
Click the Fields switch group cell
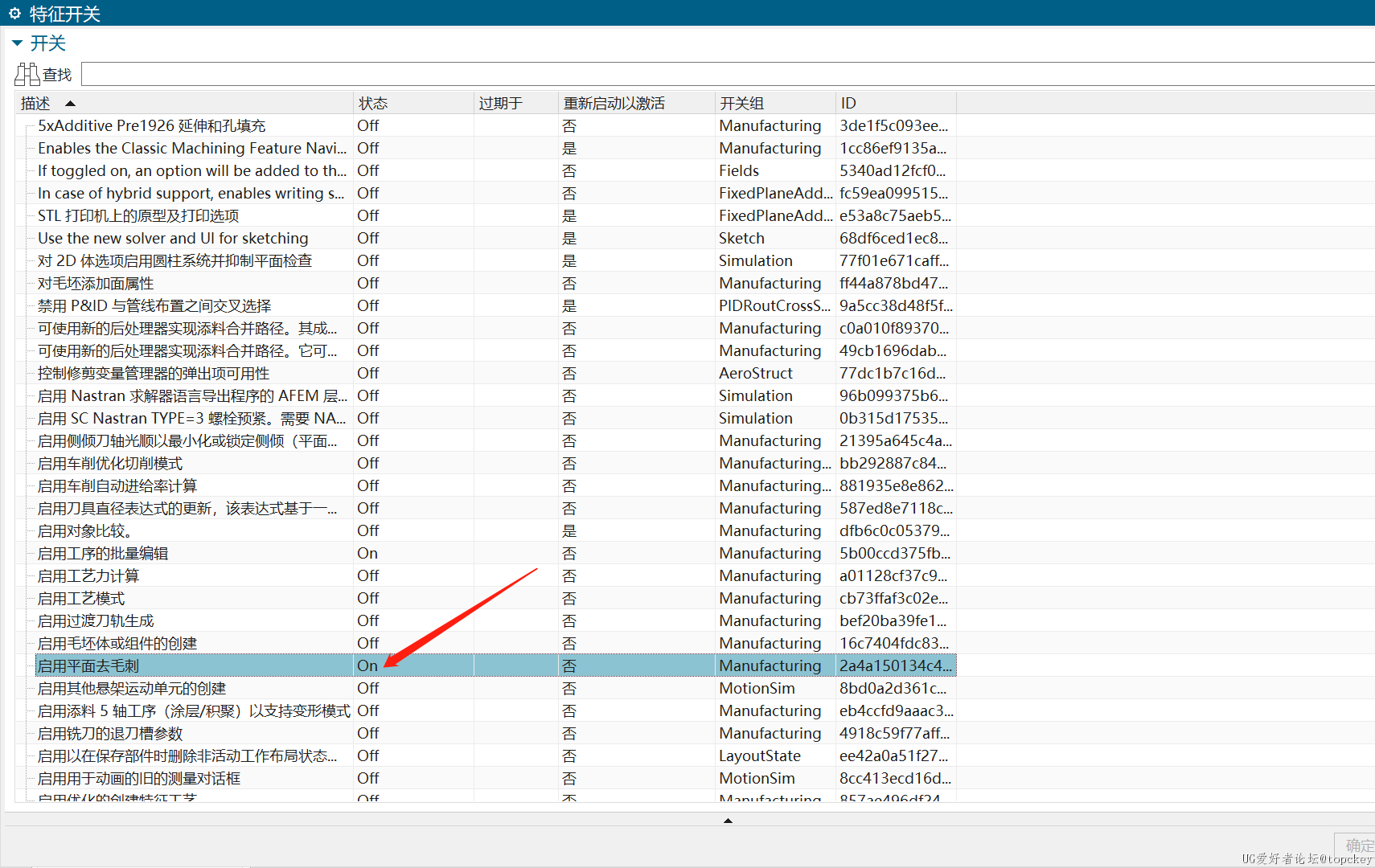pyautogui.click(x=739, y=170)
